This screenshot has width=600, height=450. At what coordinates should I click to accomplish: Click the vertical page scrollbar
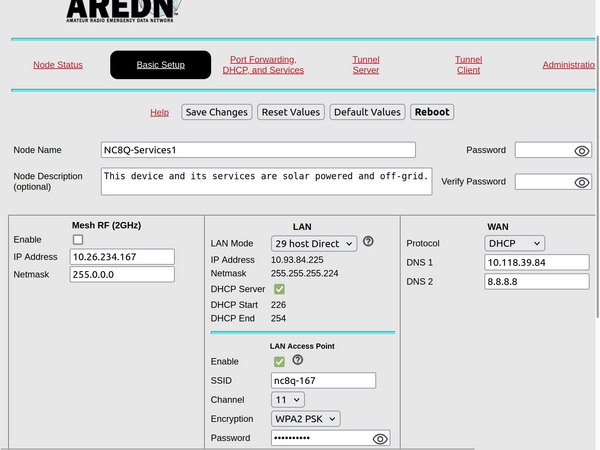point(598,176)
